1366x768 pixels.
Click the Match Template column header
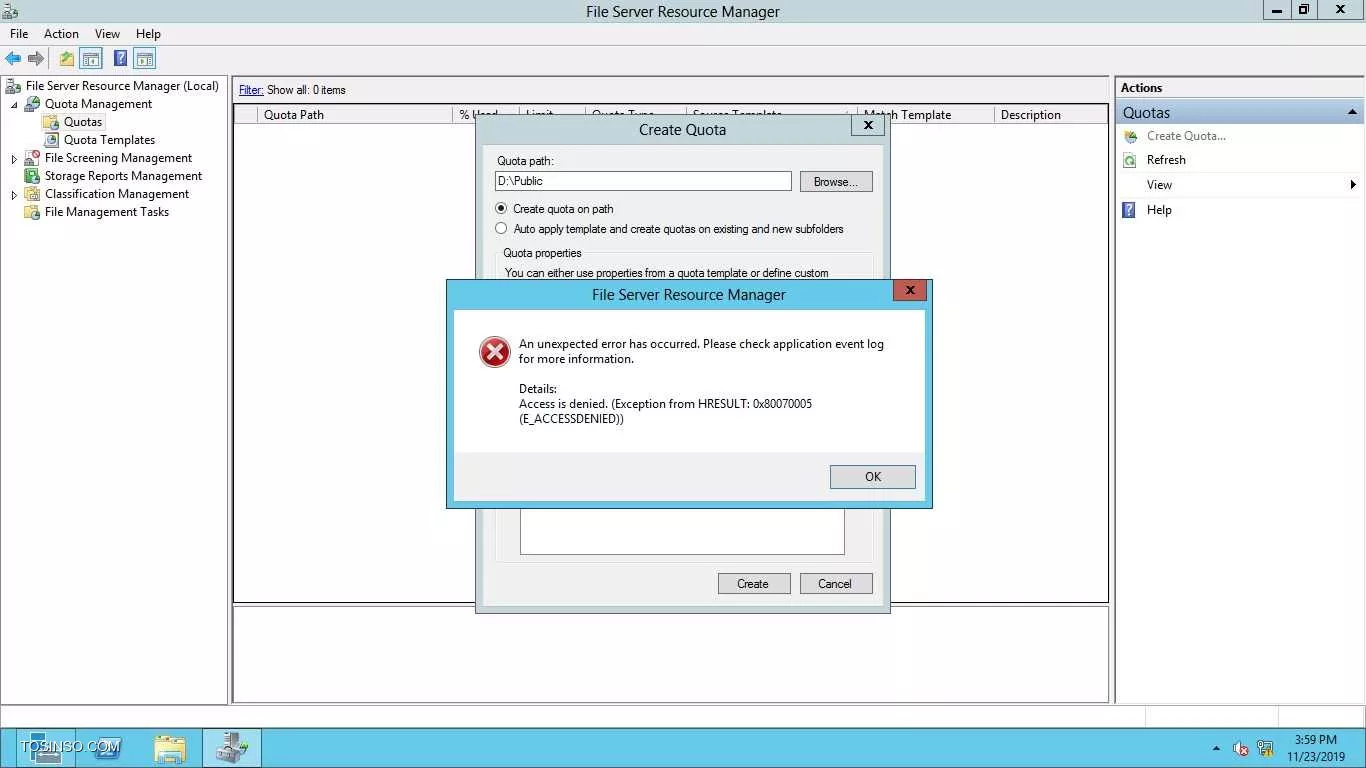click(925, 115)
